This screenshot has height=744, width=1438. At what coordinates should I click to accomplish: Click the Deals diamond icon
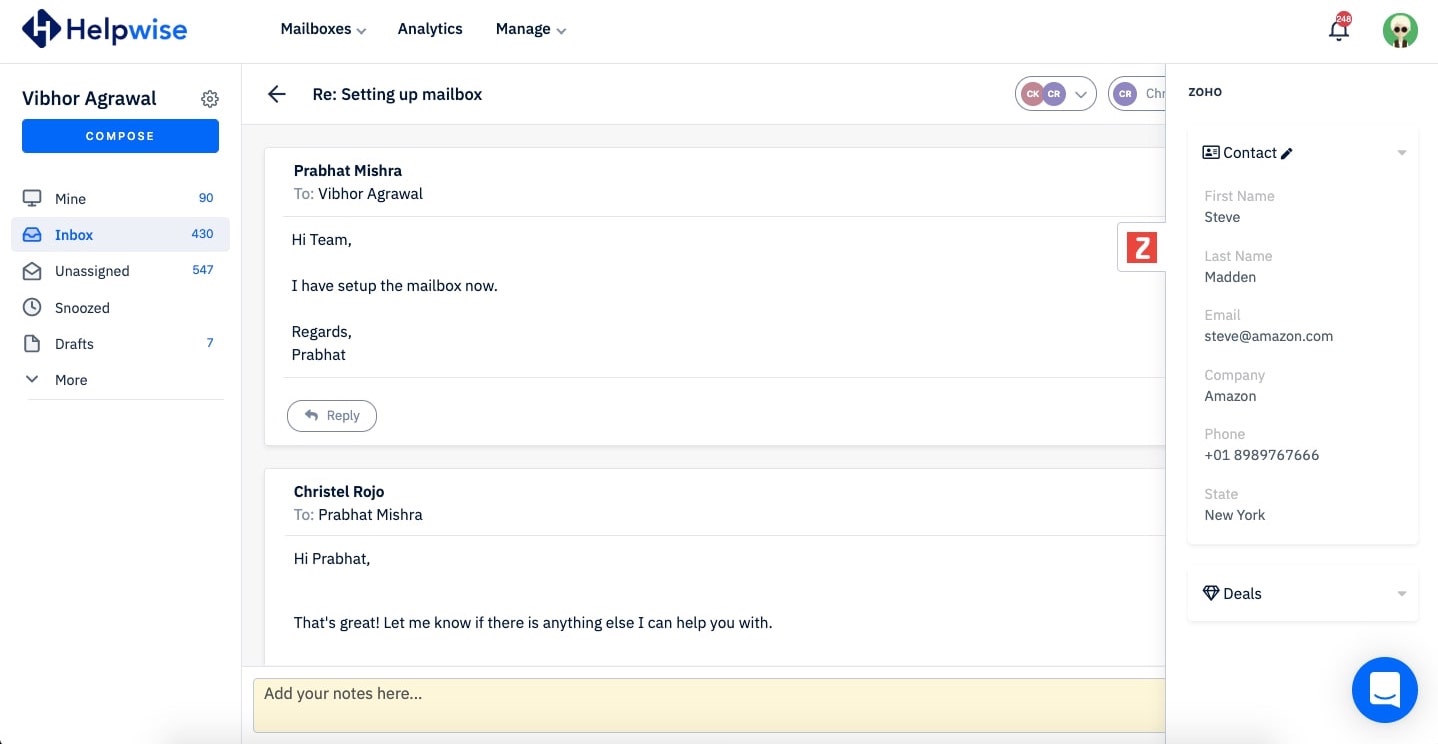tap(1211, 593)
